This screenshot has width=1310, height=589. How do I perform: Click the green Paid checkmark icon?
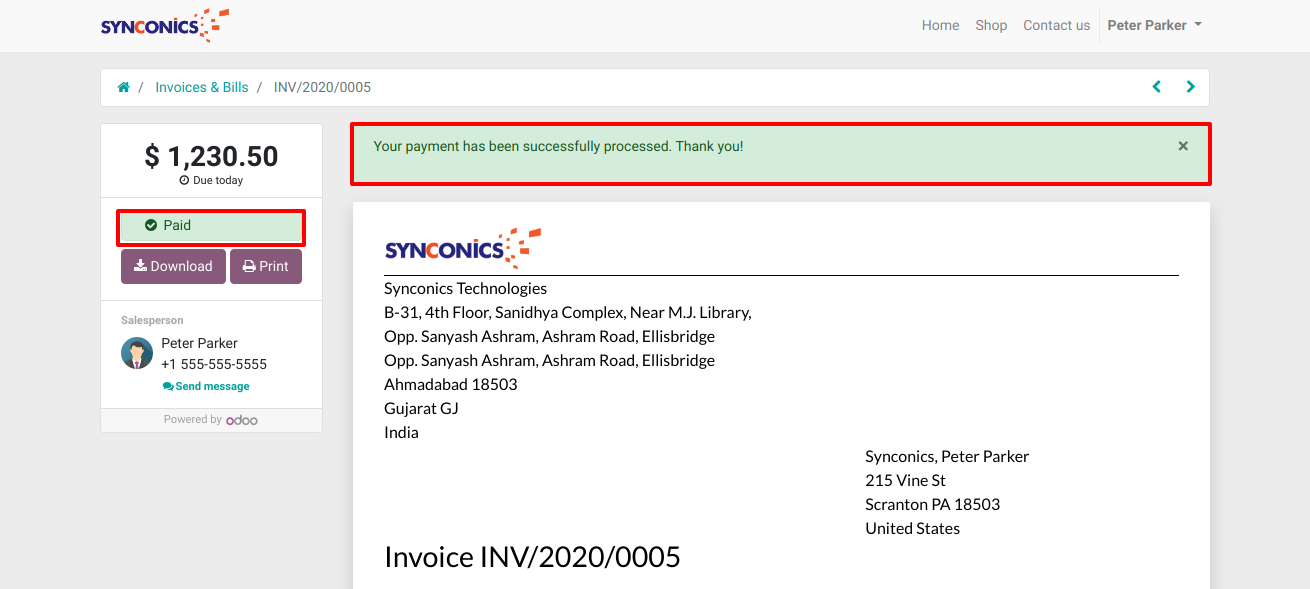pos(151,226)
